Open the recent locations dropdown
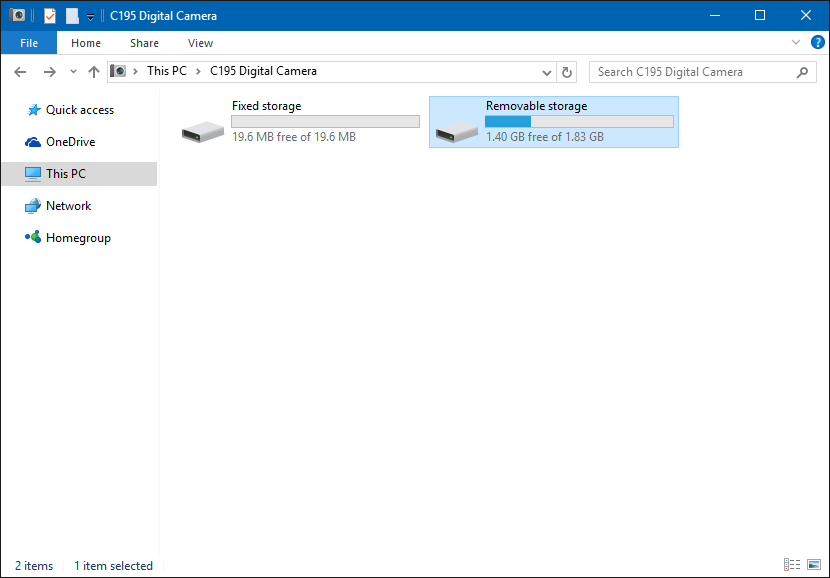 click(x=74, y=72)
